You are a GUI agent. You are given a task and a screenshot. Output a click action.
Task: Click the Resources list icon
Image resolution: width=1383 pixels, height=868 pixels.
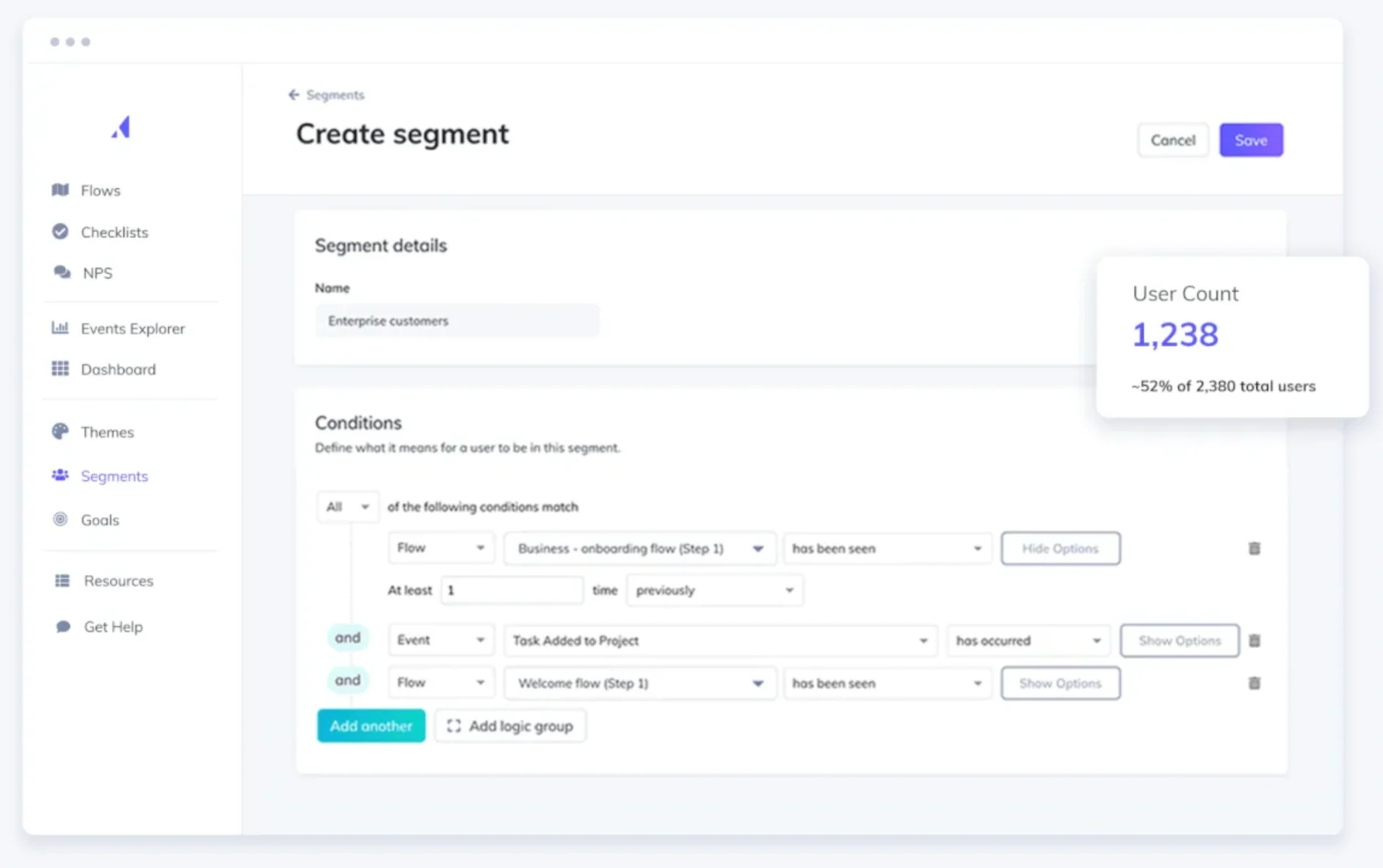point(62,581)
